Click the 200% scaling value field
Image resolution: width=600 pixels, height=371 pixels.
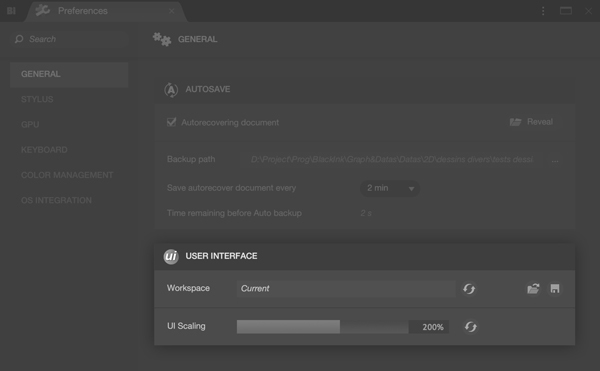click(x=429, y=327)
